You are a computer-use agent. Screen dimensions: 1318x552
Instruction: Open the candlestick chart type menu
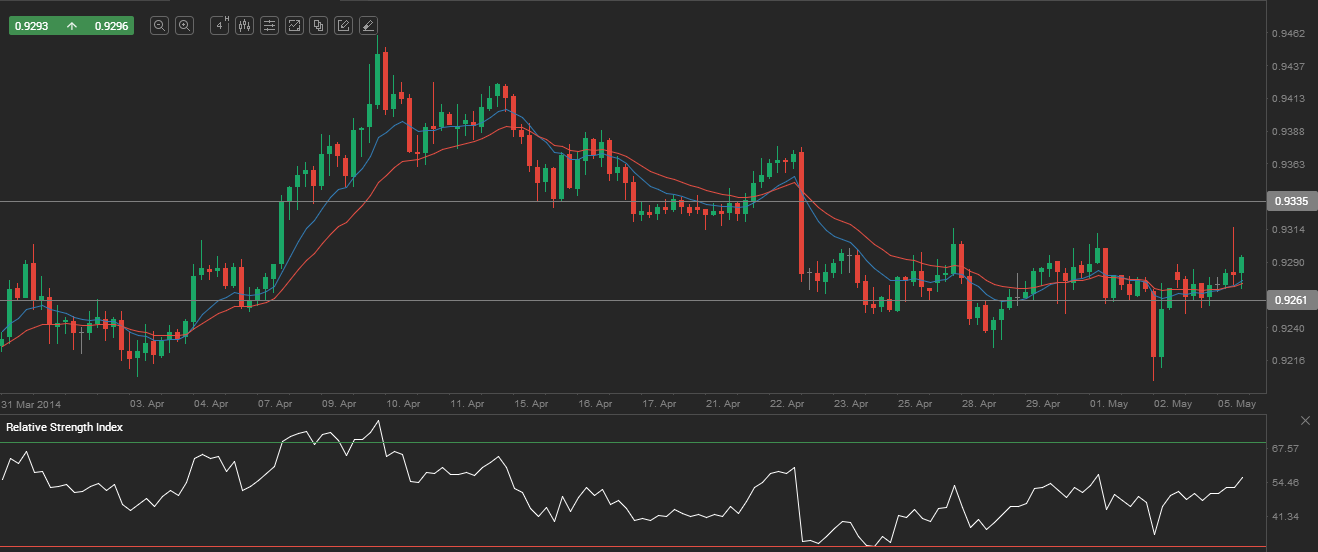(x=244, y=26)
